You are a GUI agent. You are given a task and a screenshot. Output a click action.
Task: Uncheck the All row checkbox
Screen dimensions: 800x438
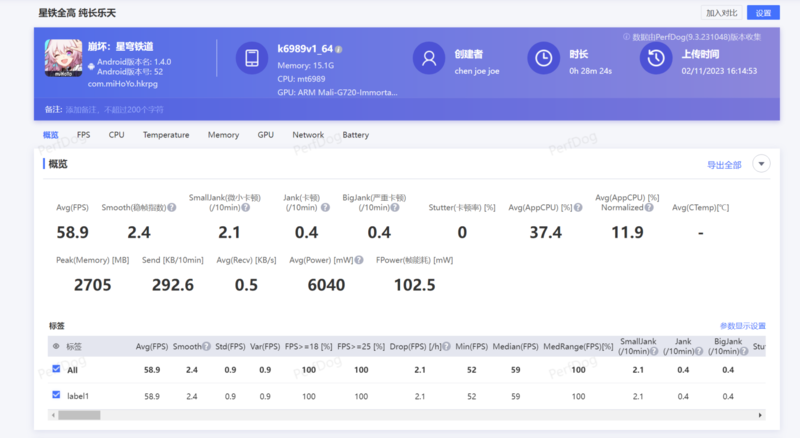click(x=56, y=369)
